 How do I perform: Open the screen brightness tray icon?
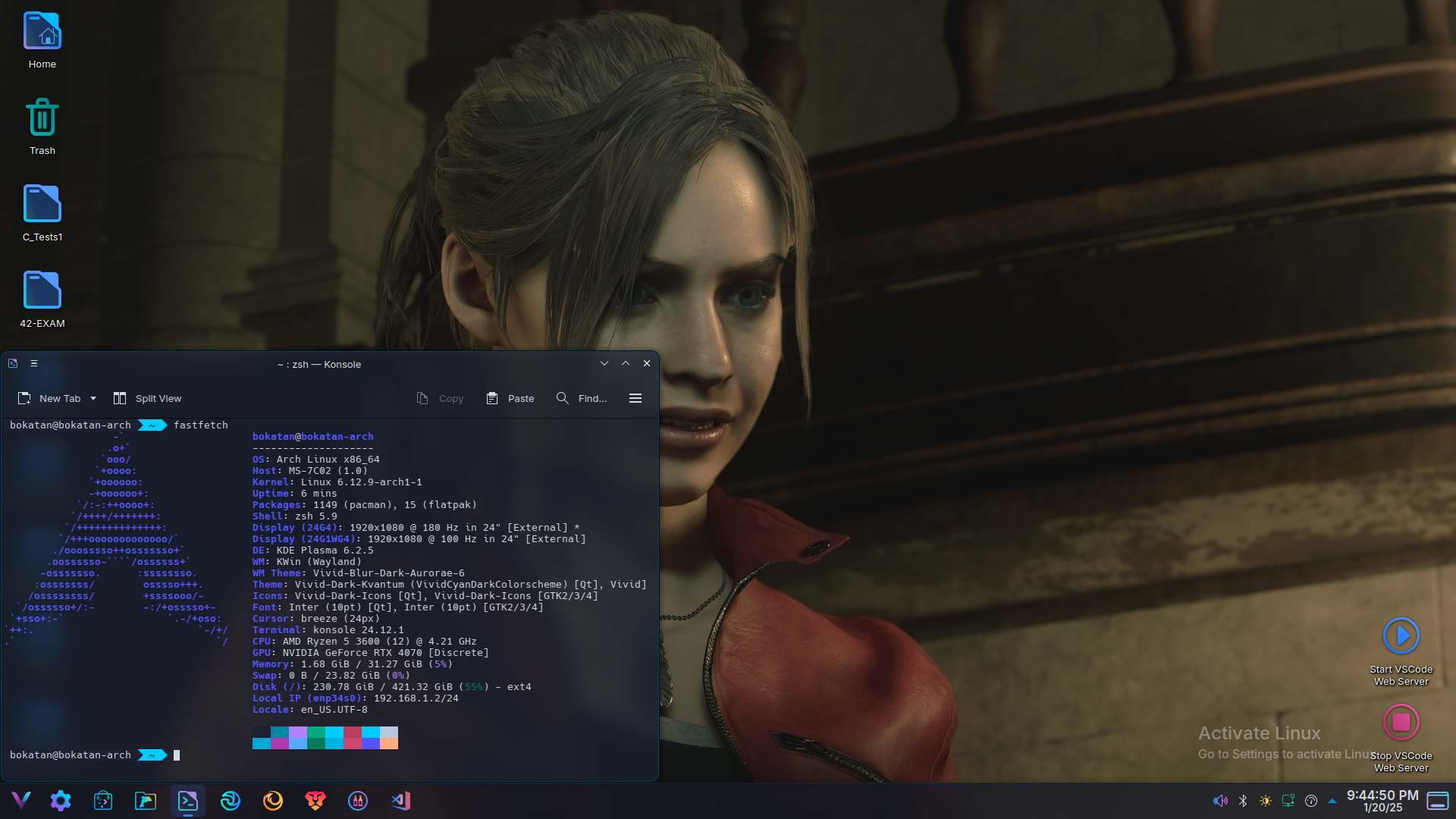click(x=1266, y=801)
